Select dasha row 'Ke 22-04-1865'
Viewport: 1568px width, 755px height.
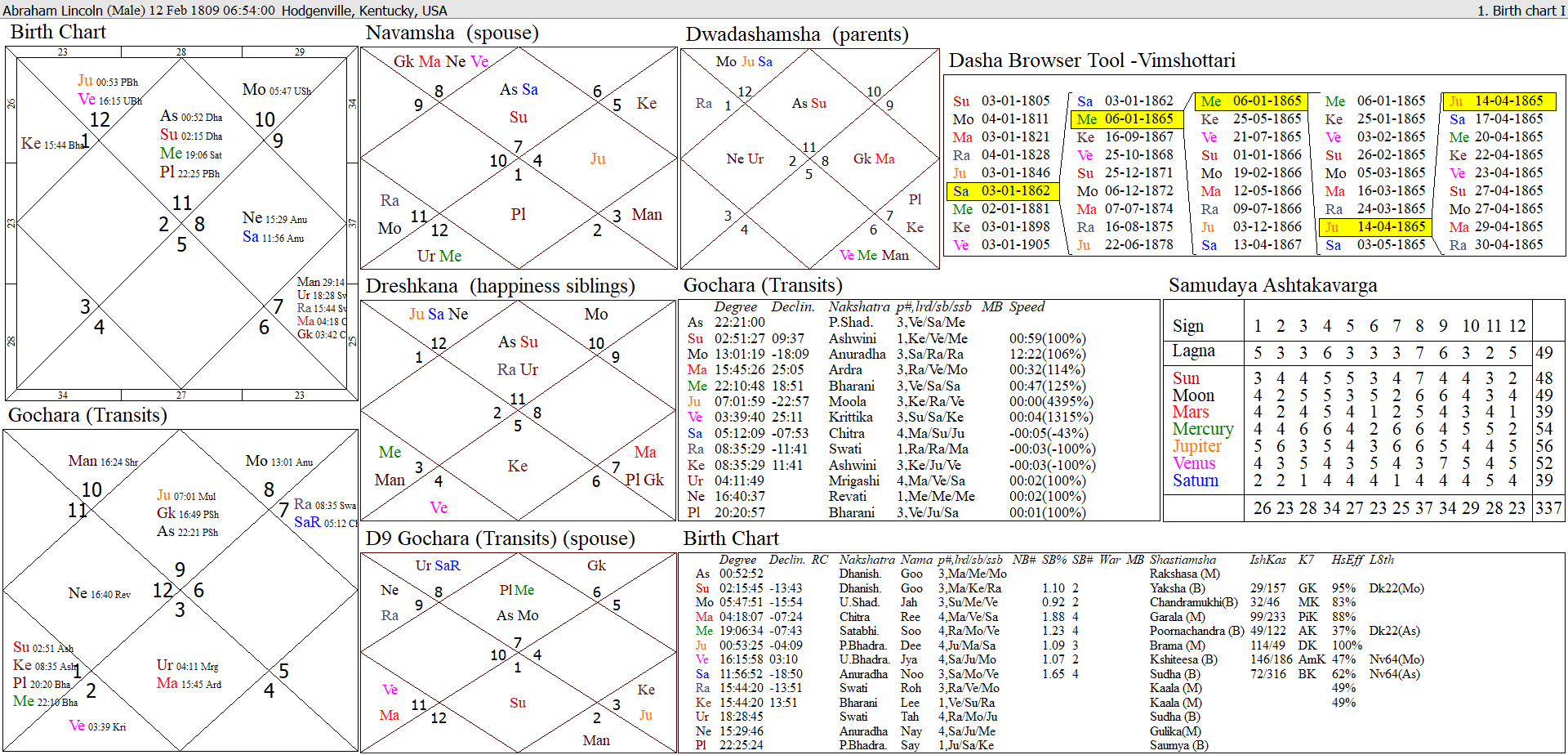[1497, 155]
